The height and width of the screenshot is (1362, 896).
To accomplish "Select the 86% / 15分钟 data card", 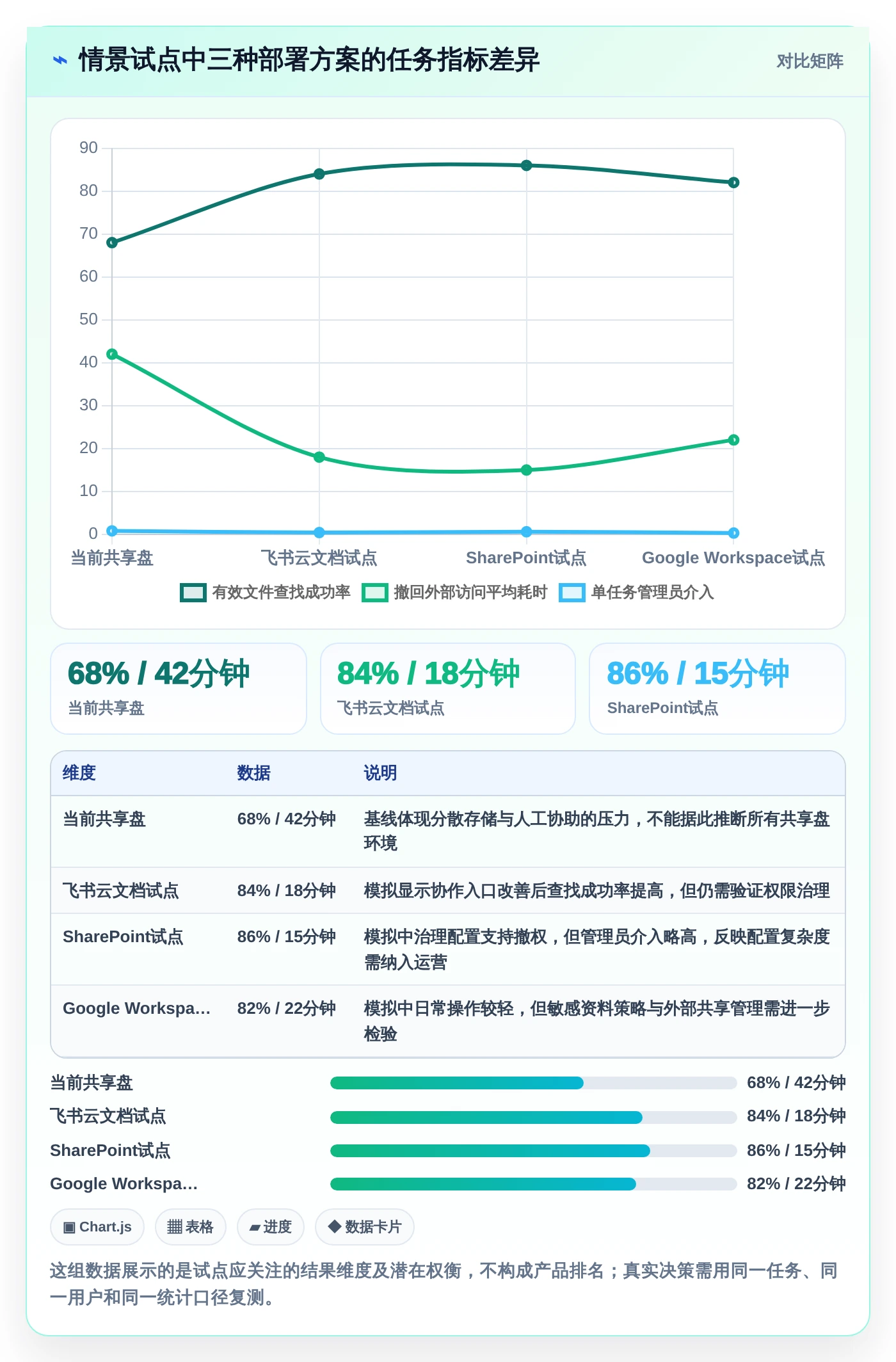I will pos(717,689).
